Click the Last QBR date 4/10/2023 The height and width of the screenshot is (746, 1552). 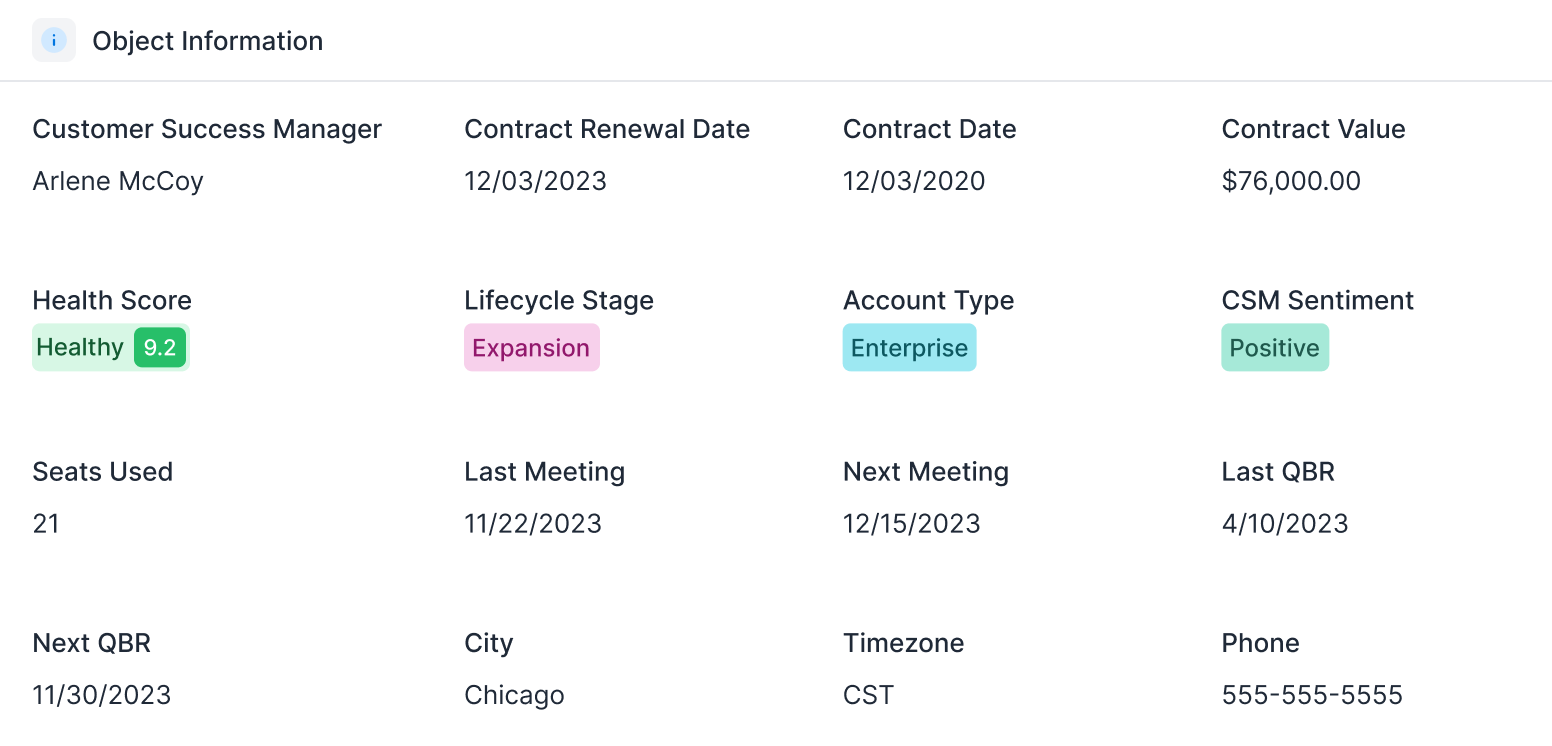tap(1285, 524)
